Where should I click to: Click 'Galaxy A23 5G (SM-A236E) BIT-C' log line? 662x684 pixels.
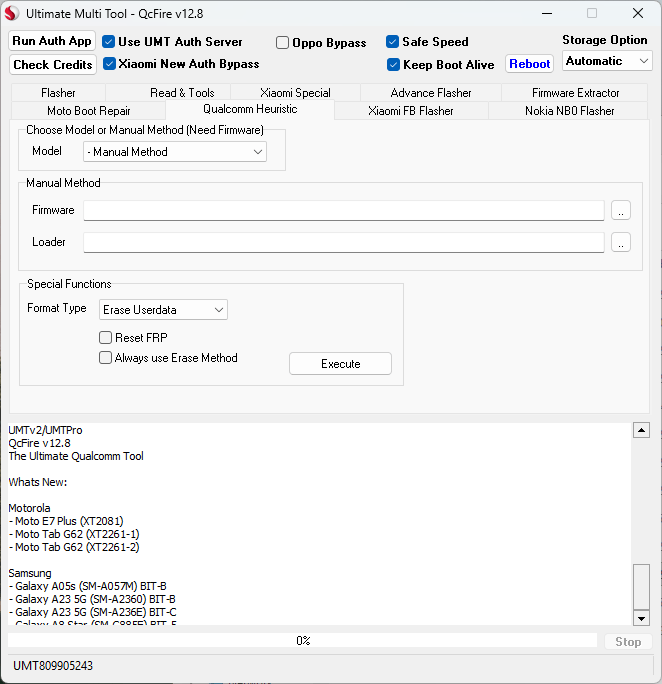(92, 612)
